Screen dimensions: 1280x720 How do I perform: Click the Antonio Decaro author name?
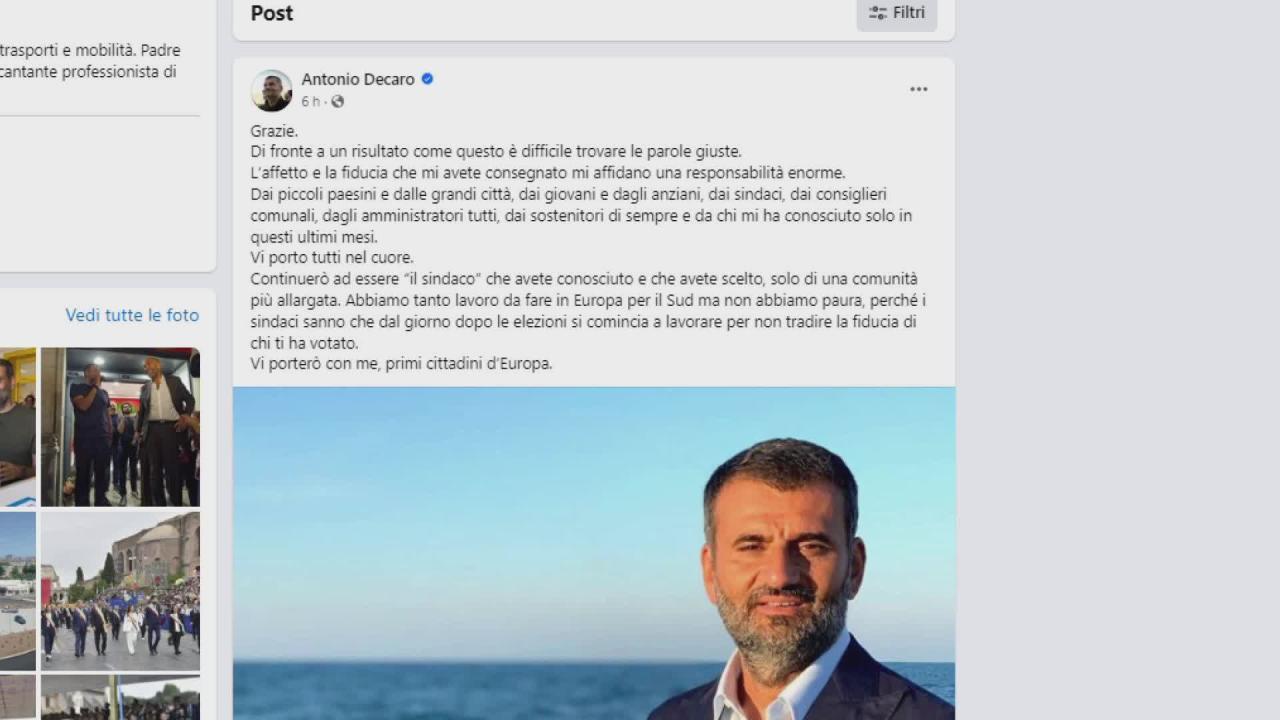tap(358, 79)
